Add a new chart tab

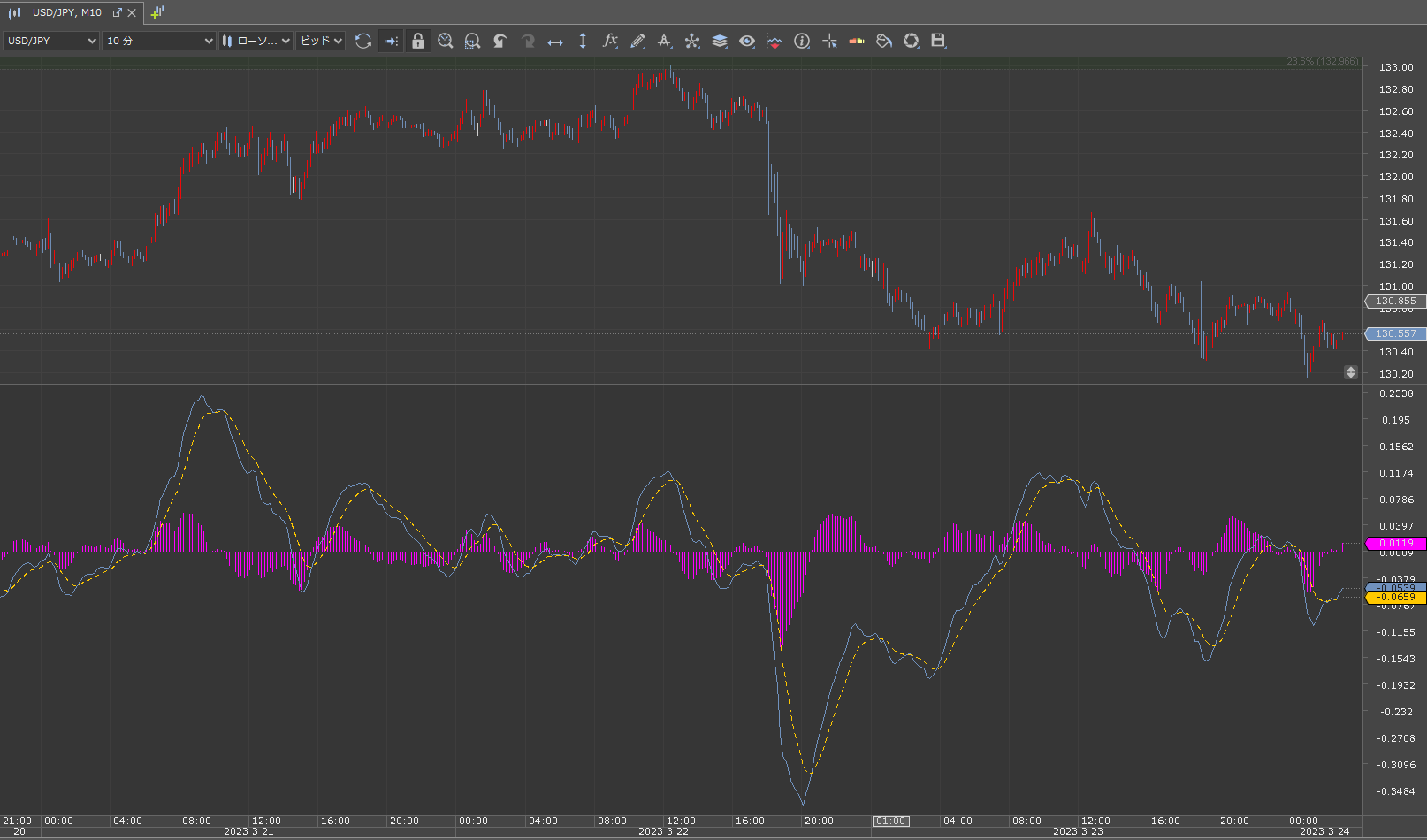157,12
